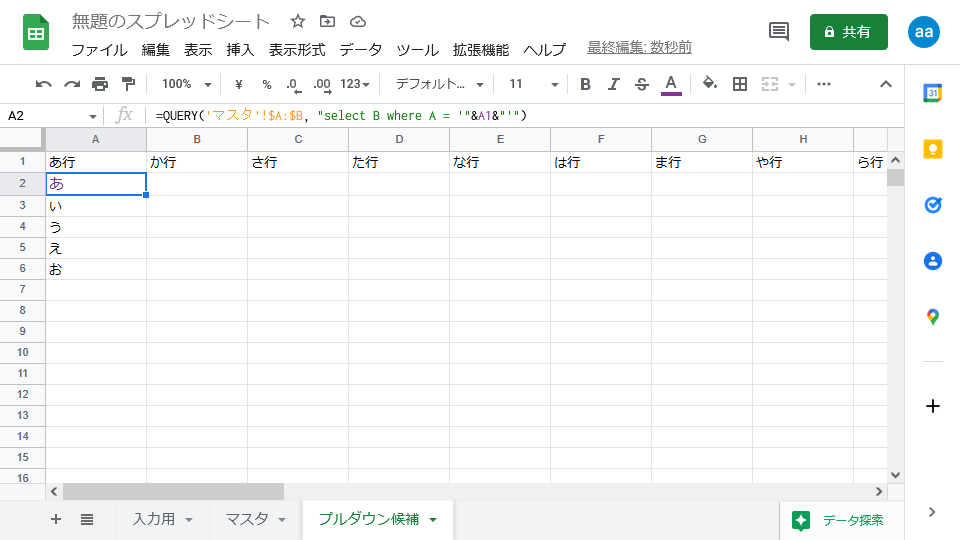
Task: Open the Name box dropdown arrow
Action: [x=92, y=116]
